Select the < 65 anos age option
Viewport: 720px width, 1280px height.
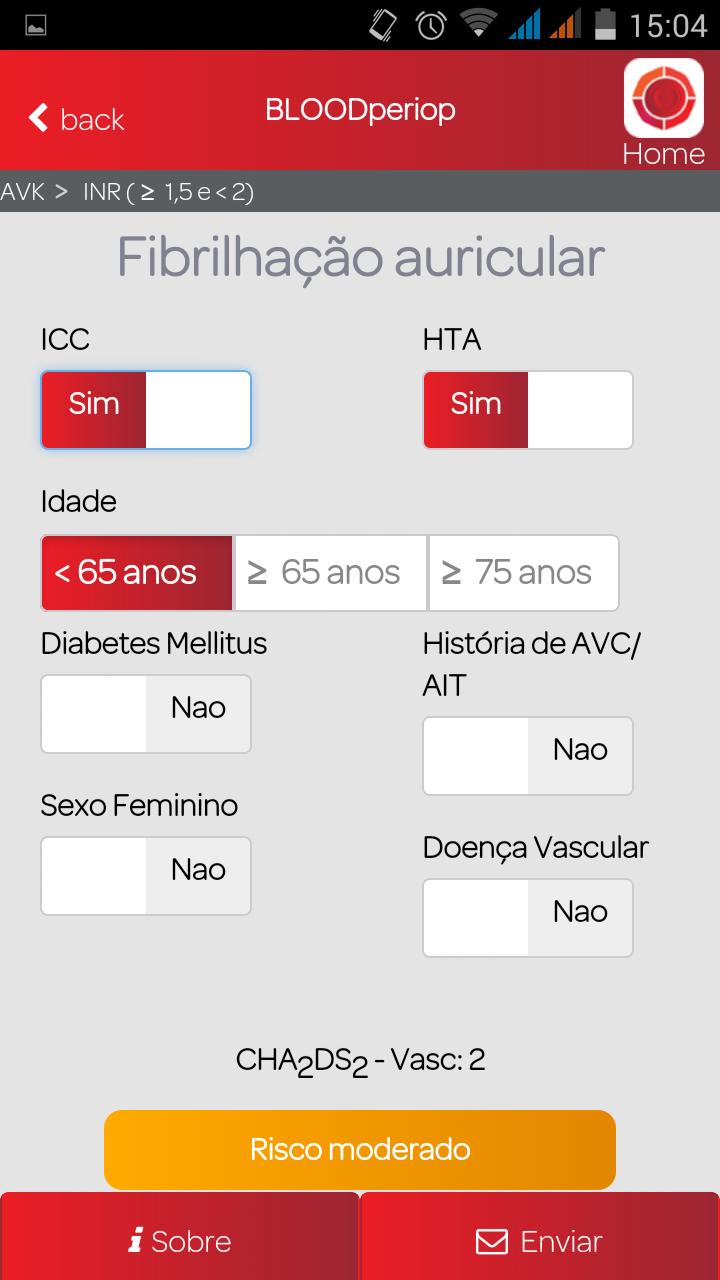[137, 573]
